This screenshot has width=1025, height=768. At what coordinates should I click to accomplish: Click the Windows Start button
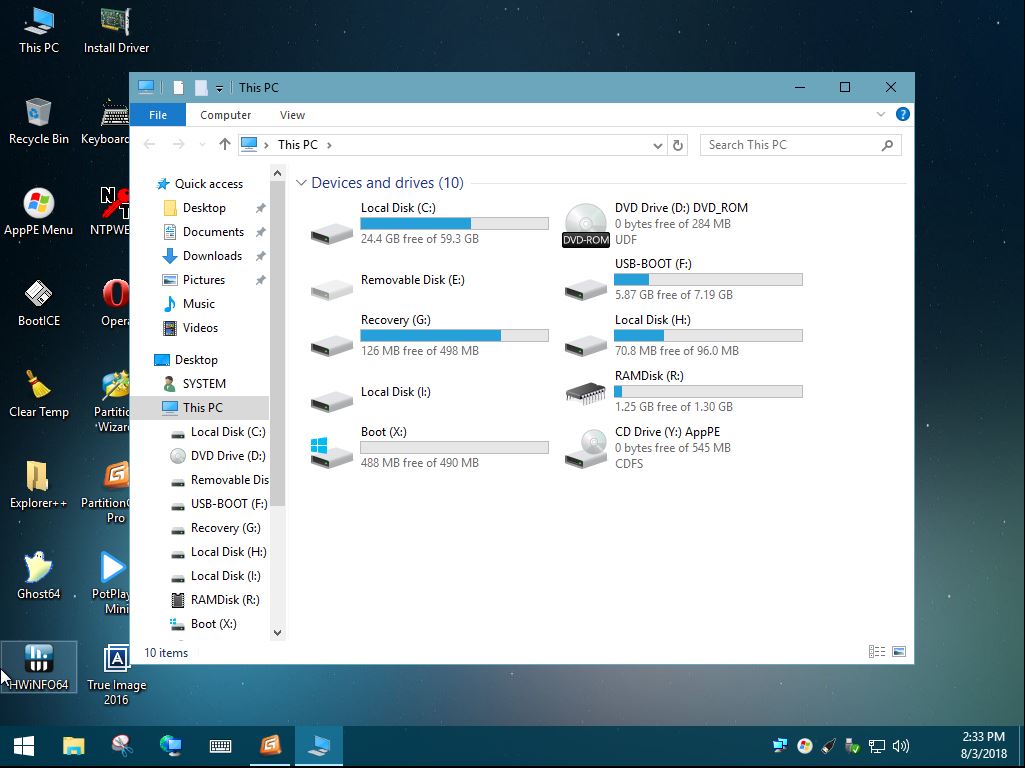click(24, 746)
